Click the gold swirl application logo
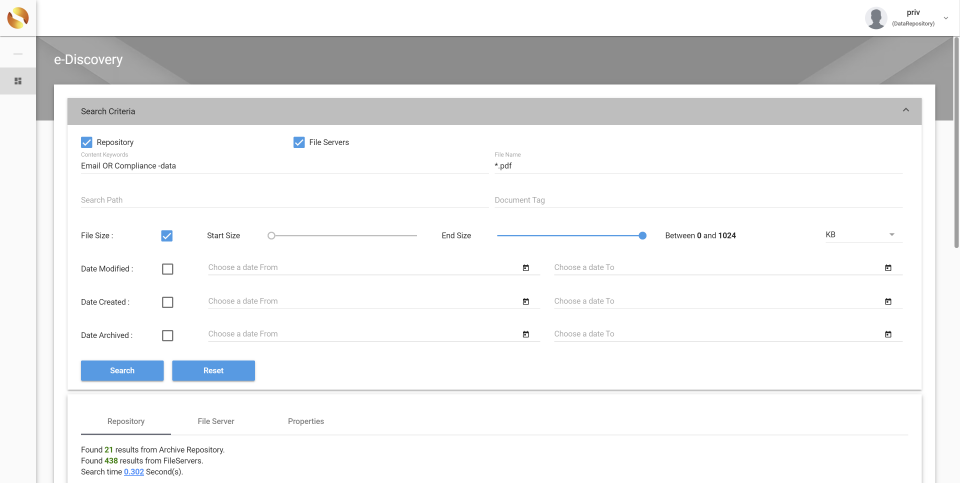The image size is (960, 483). tap(18, 18)
